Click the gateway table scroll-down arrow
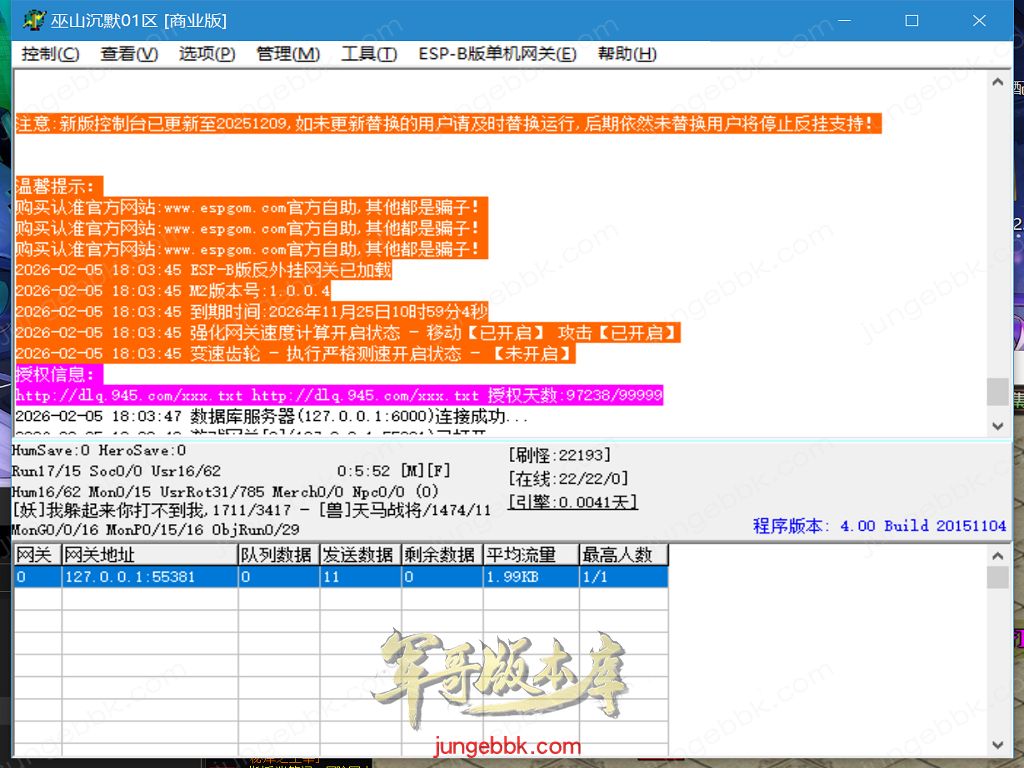 997,745
